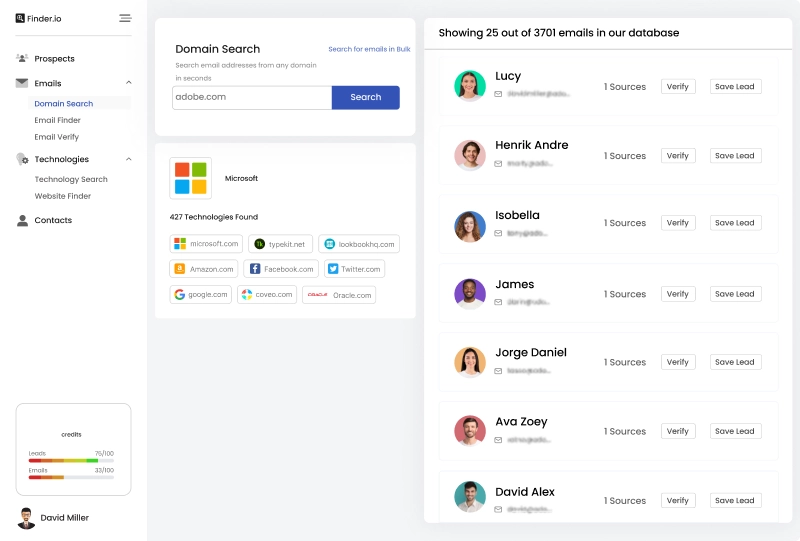Verify Ava Zoey's email

[x=678, y=431]
